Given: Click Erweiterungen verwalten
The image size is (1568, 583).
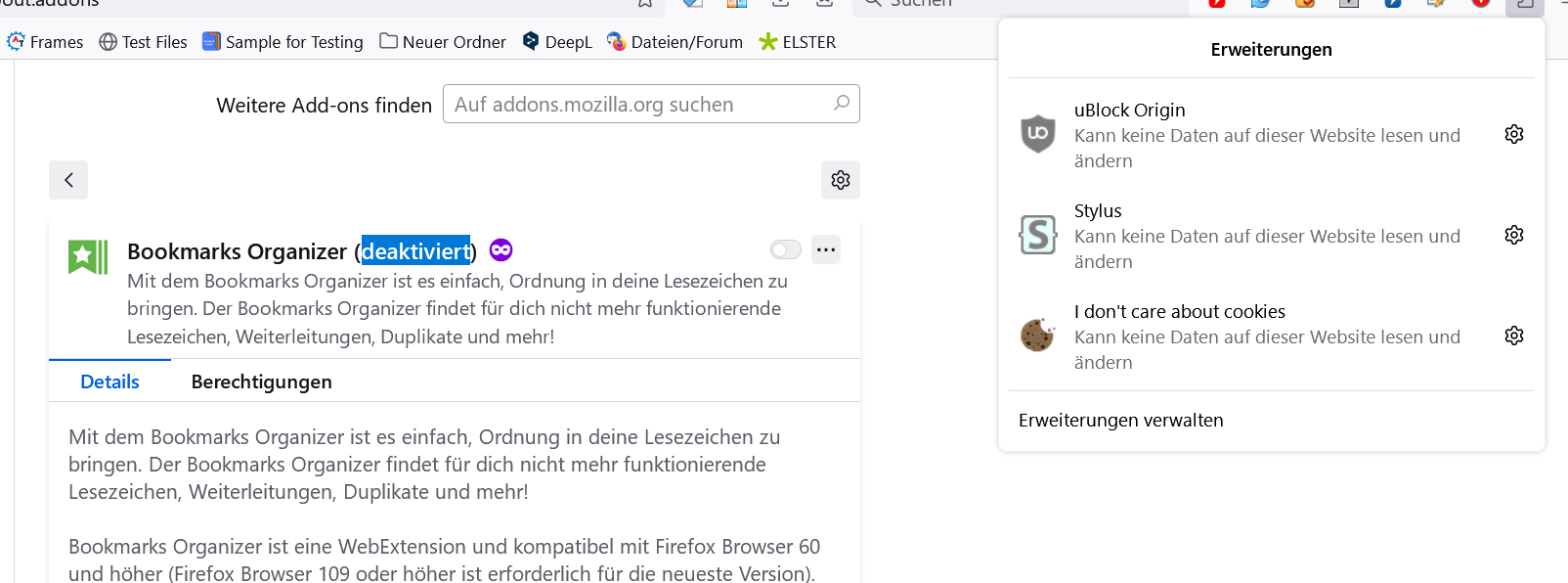Looking at the screenshot, I should pos(1120,421).
